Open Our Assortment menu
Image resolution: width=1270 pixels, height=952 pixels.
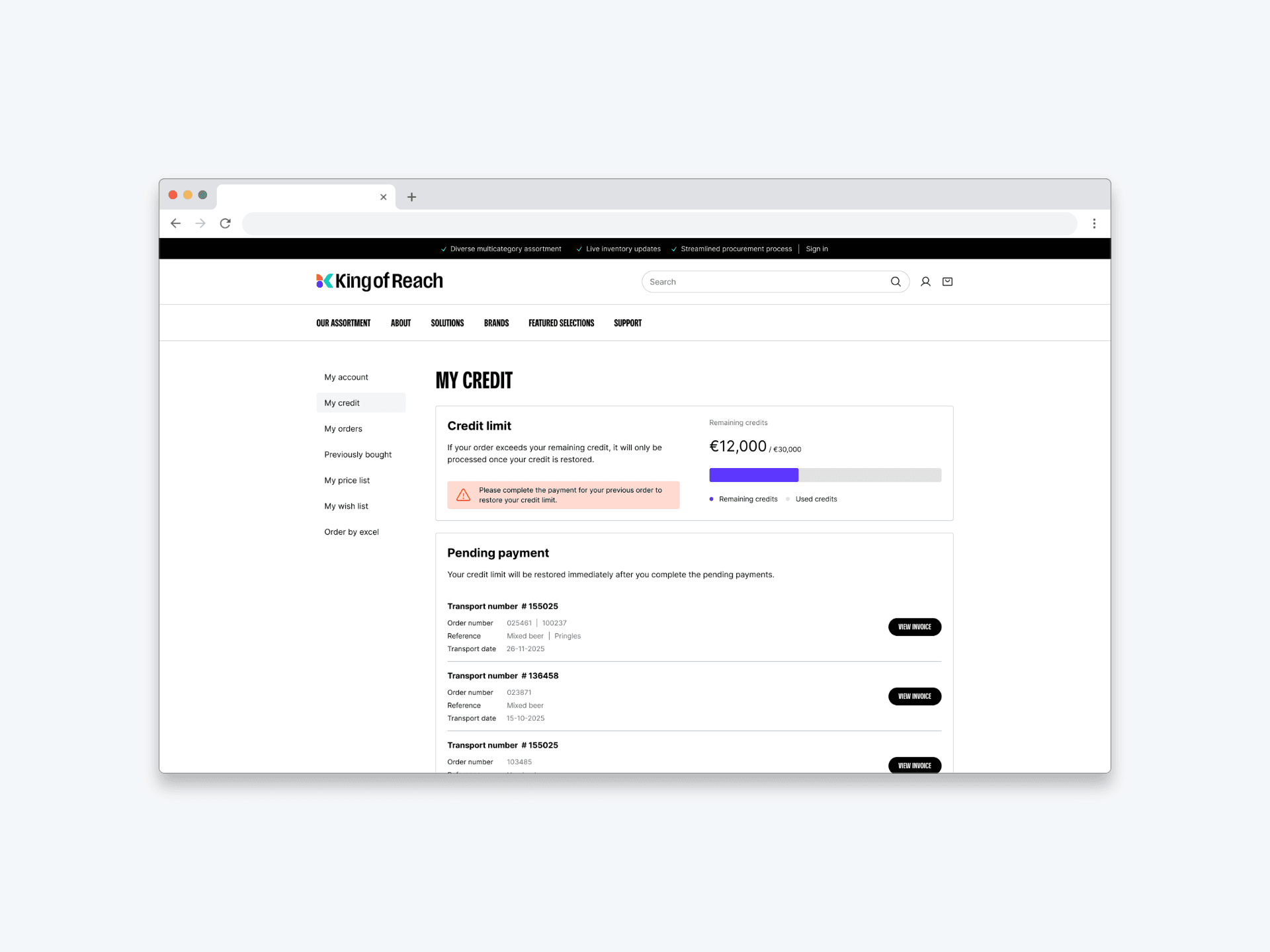point(343,323)
